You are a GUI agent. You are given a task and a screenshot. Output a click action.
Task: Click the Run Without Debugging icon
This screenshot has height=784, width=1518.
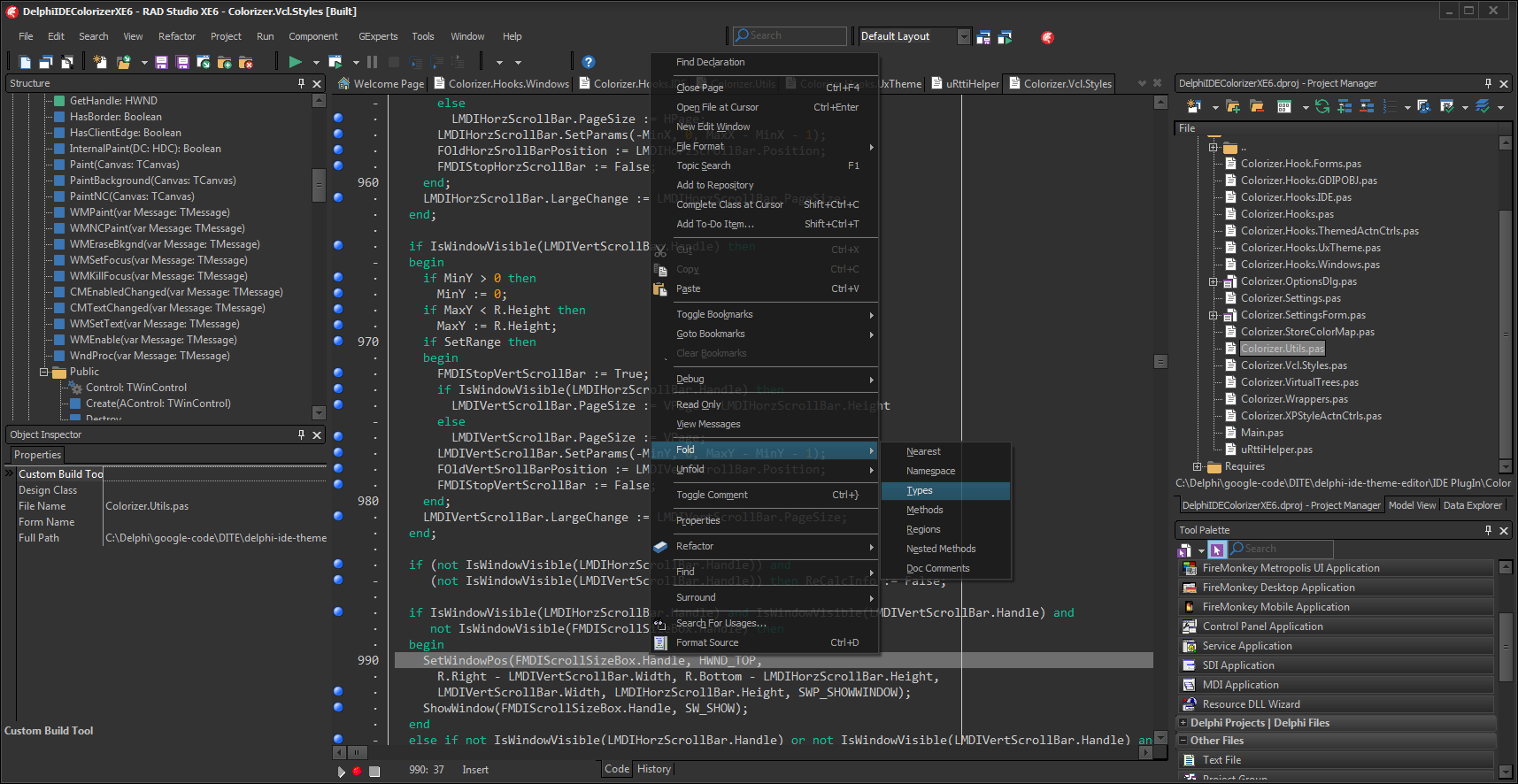335,62
